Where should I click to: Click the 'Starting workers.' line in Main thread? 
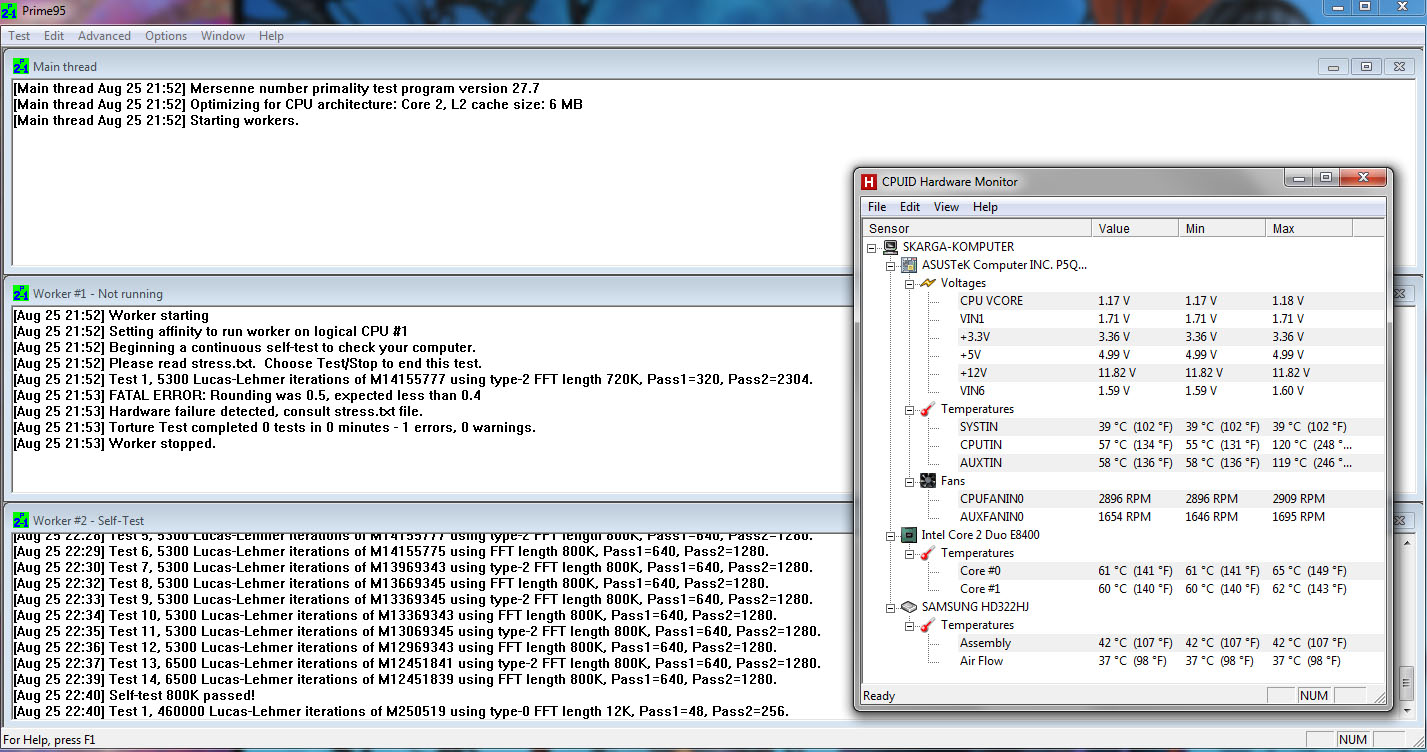(x=156, y=120)
